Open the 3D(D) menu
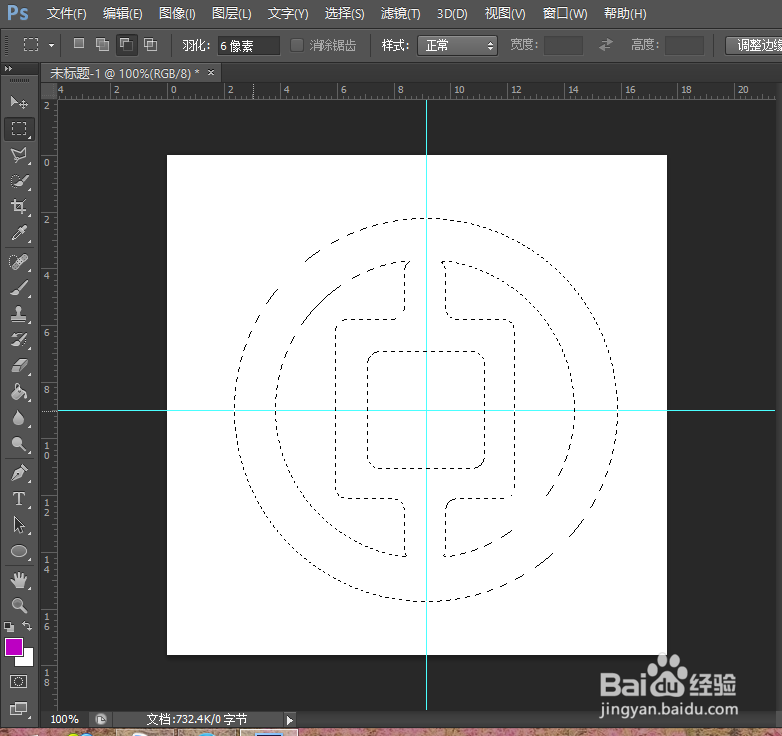The image size is (782, 736). pos(452,13)
